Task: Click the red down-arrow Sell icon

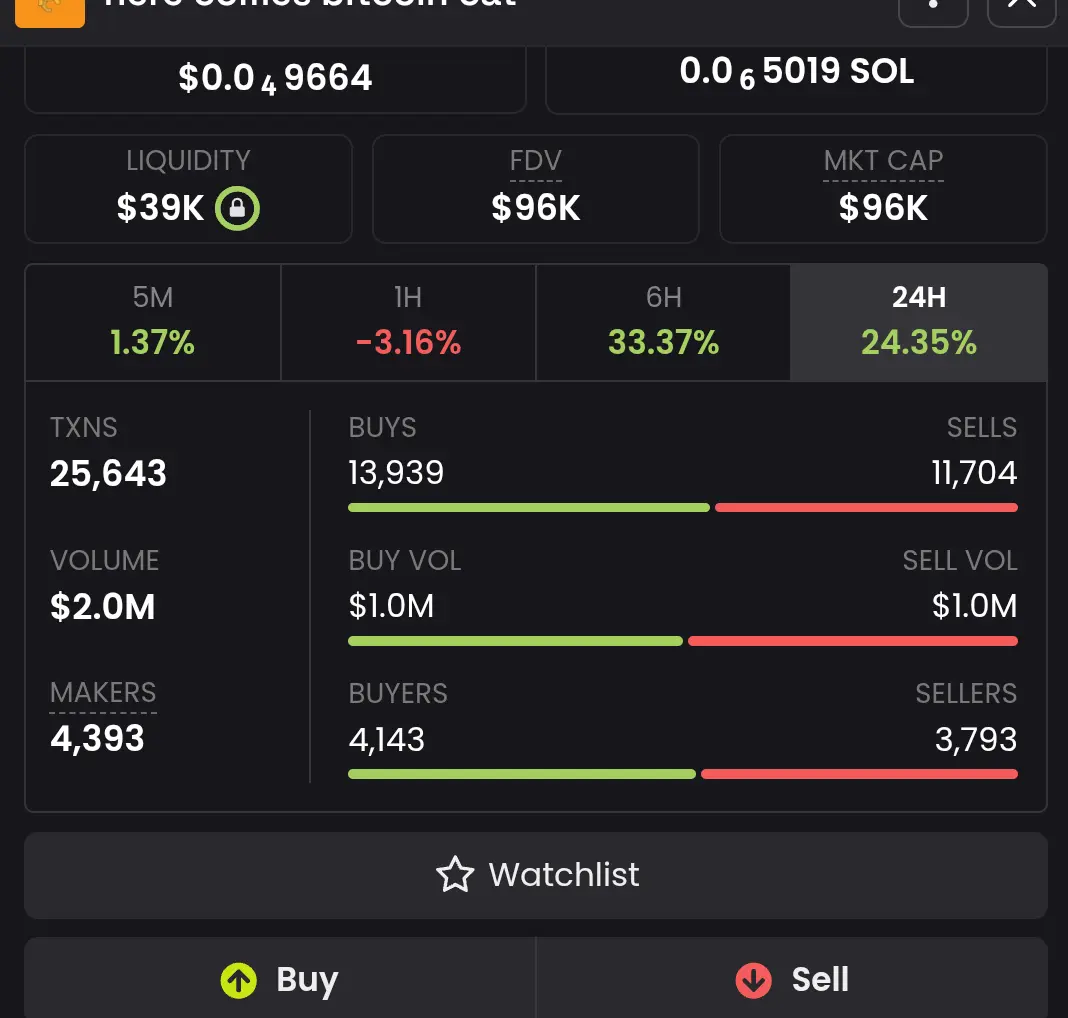Action: click(x=753, y=981)
